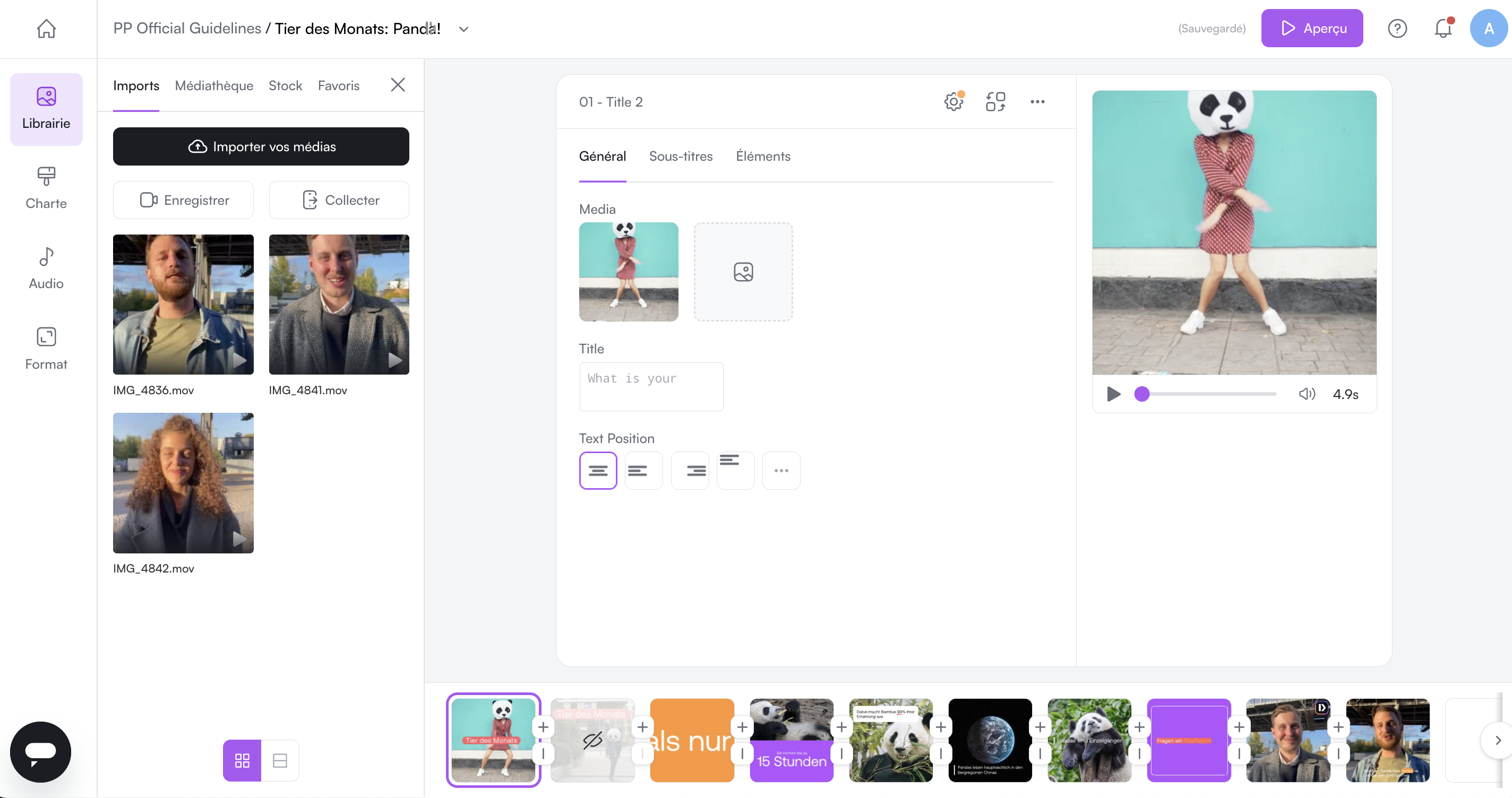
Task: Unhide the hidden second scene
Action: point(592,741)
